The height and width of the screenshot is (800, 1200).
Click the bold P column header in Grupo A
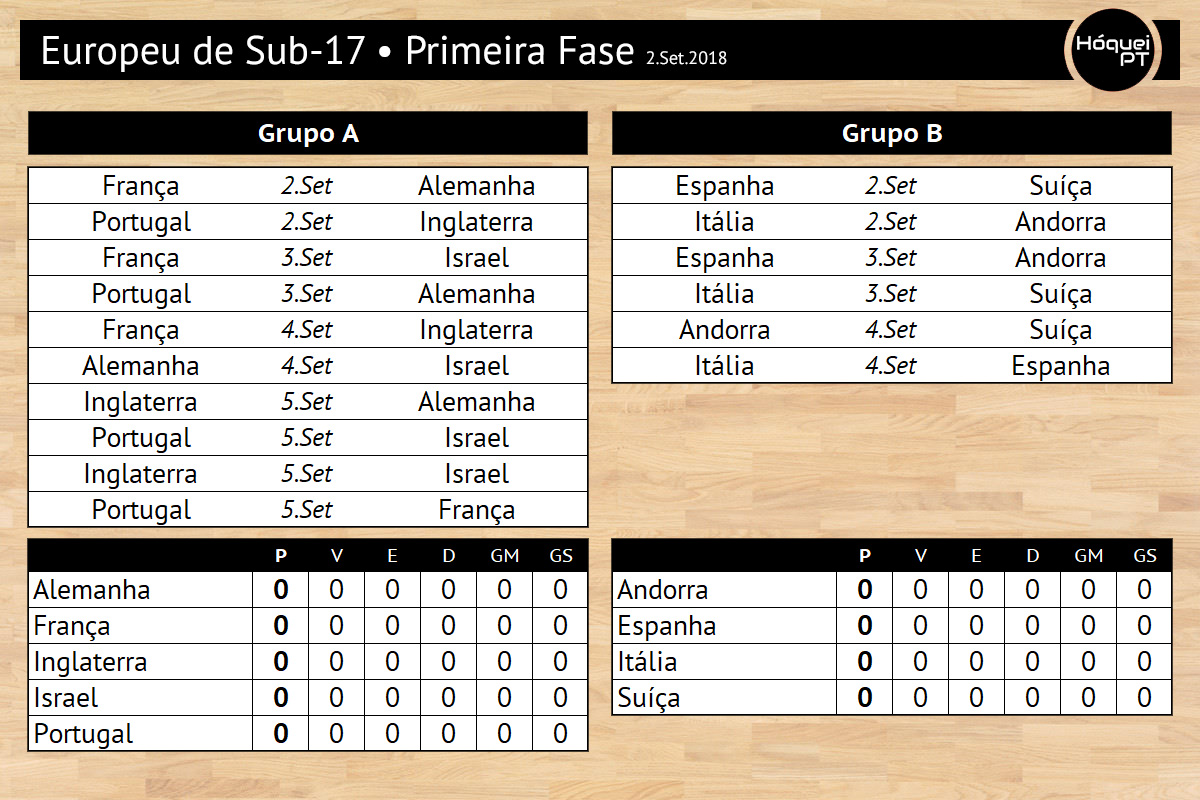tap(281, 555)
